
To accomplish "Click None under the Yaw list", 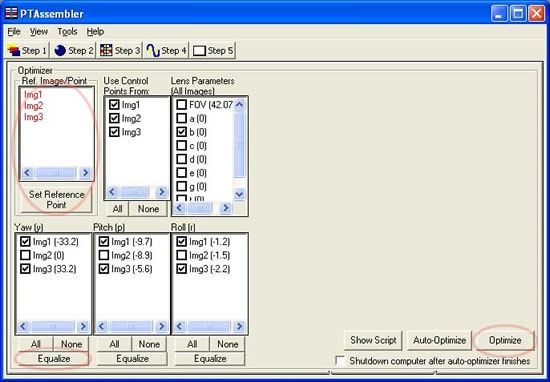I will tap(71, 344).
